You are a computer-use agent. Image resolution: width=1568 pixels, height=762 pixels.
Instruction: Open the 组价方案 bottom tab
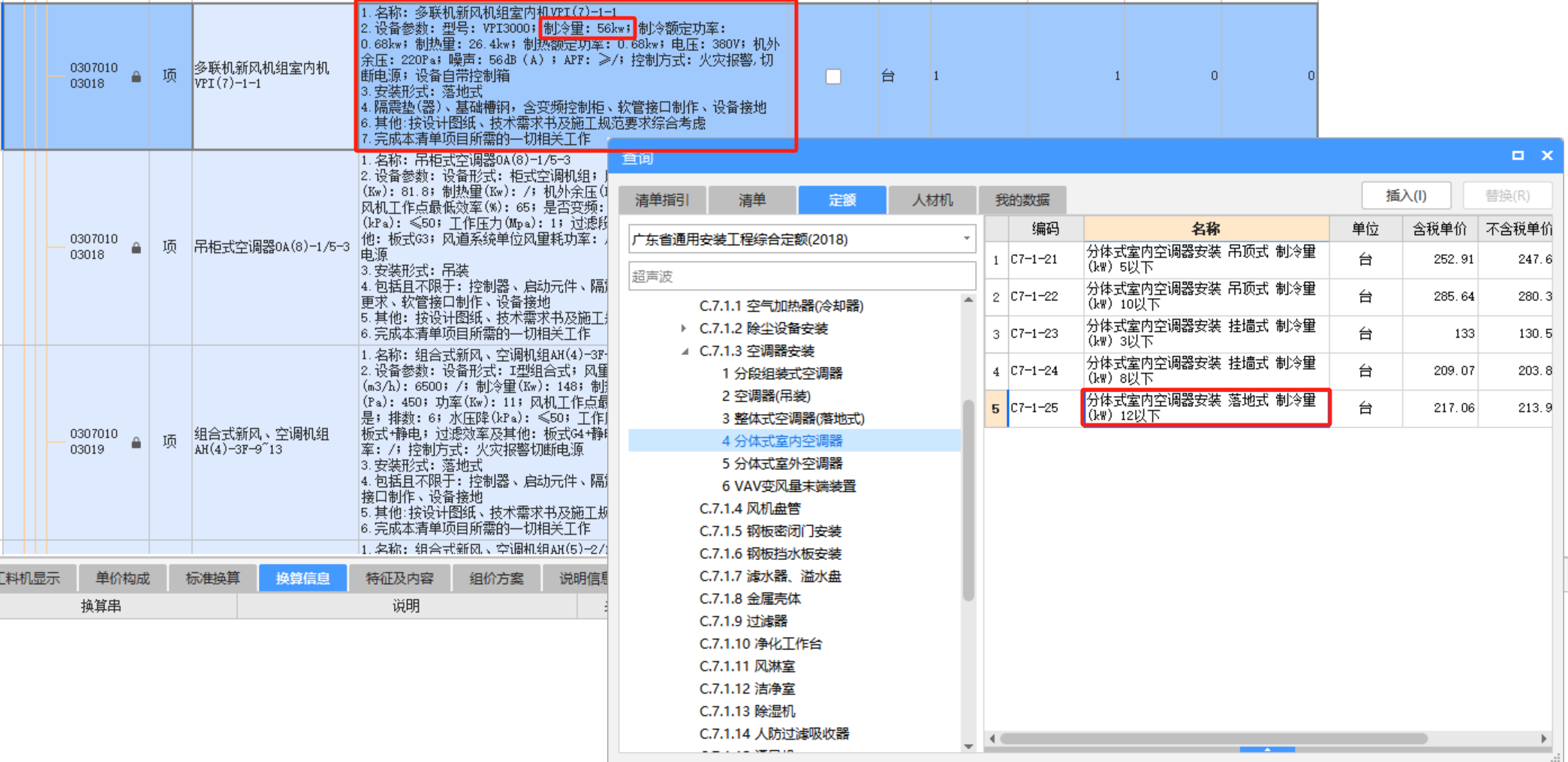tap(496, 578)
